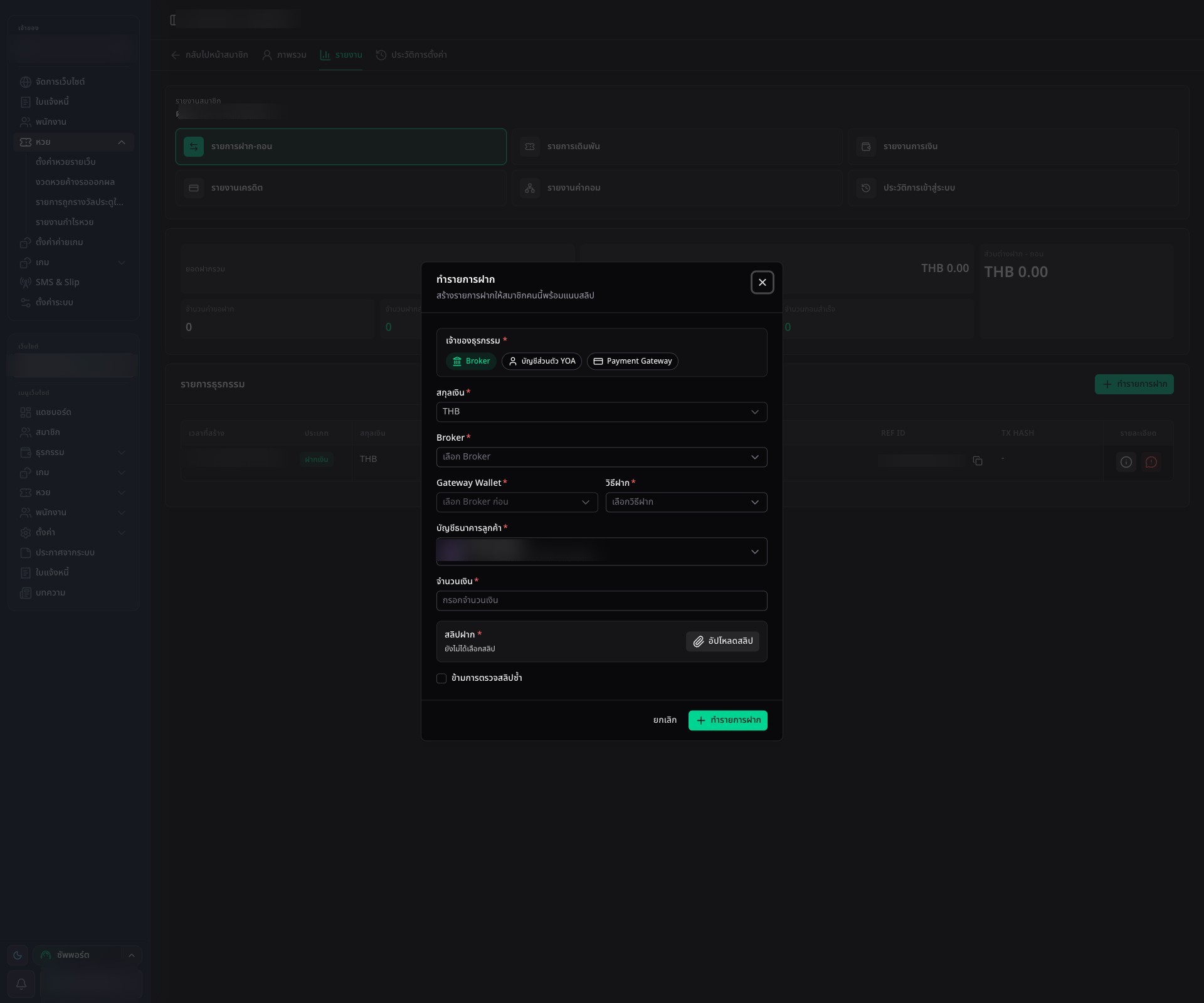Select Payment Gateway as transaction owner
1204x1003 pixels.
click(x=632, y=361)
